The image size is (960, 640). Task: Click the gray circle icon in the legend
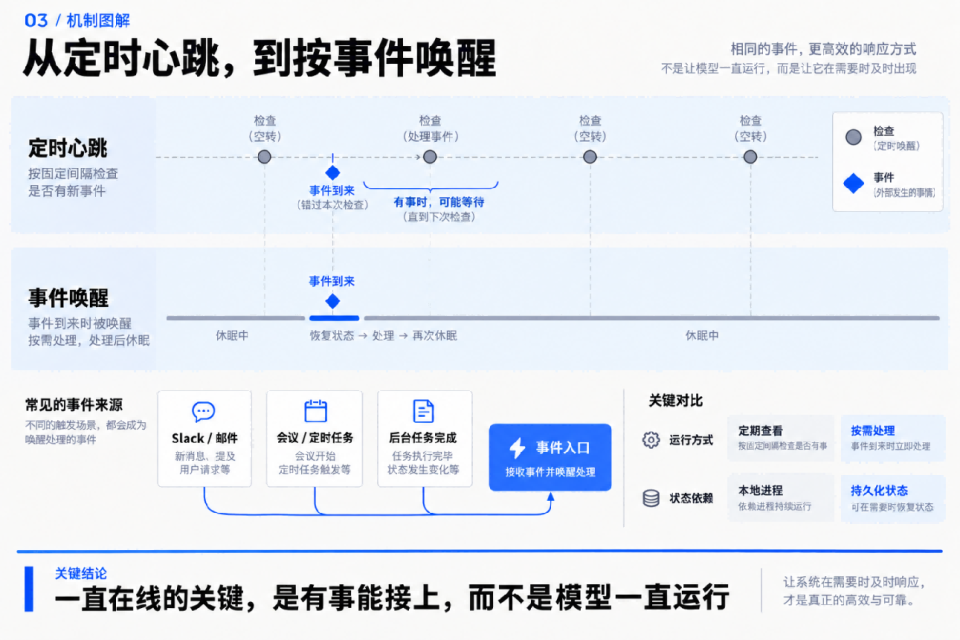pyautogui.click(x=853, y=137)
